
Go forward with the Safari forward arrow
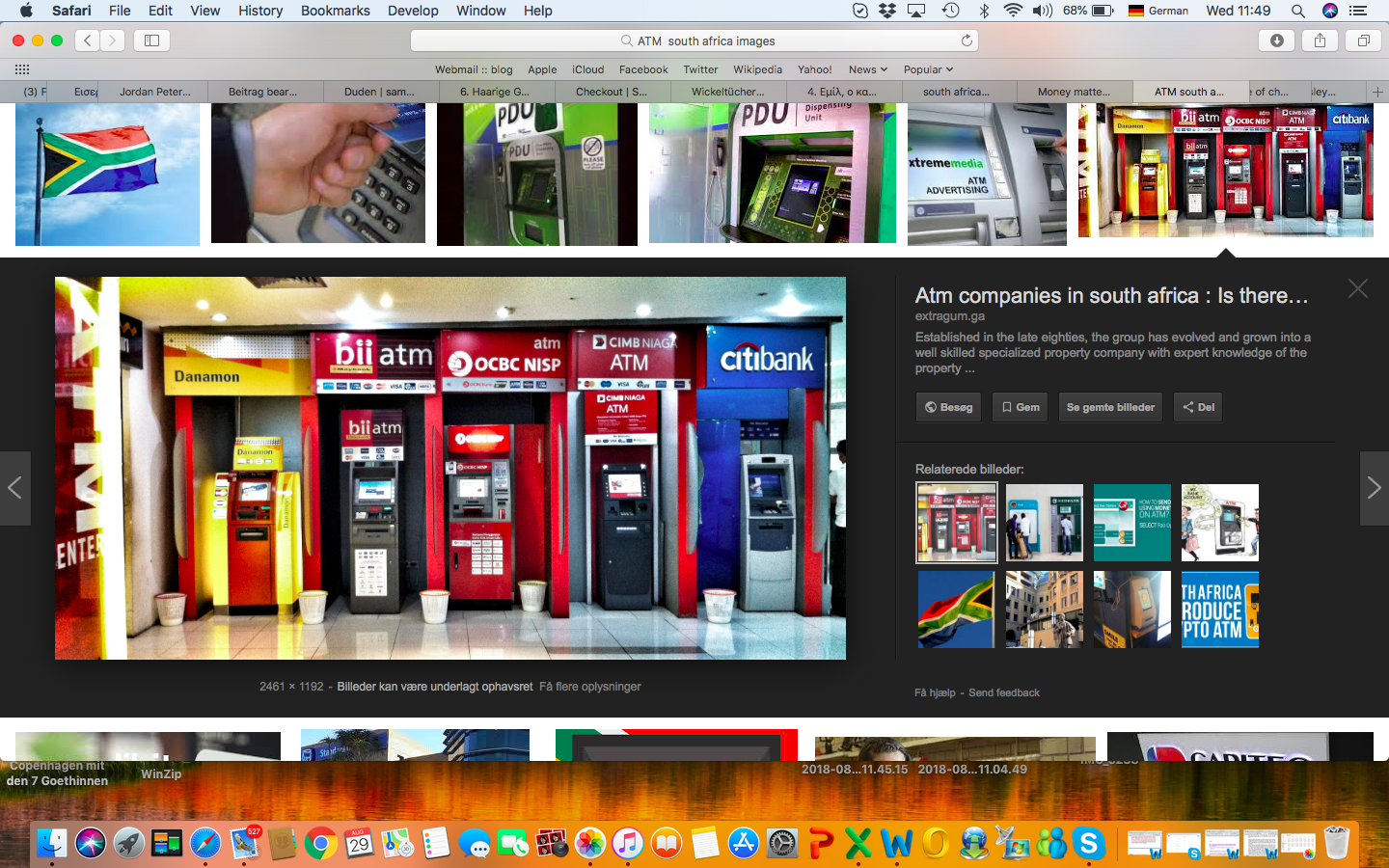pyautogui.click(x=113, y=41)
